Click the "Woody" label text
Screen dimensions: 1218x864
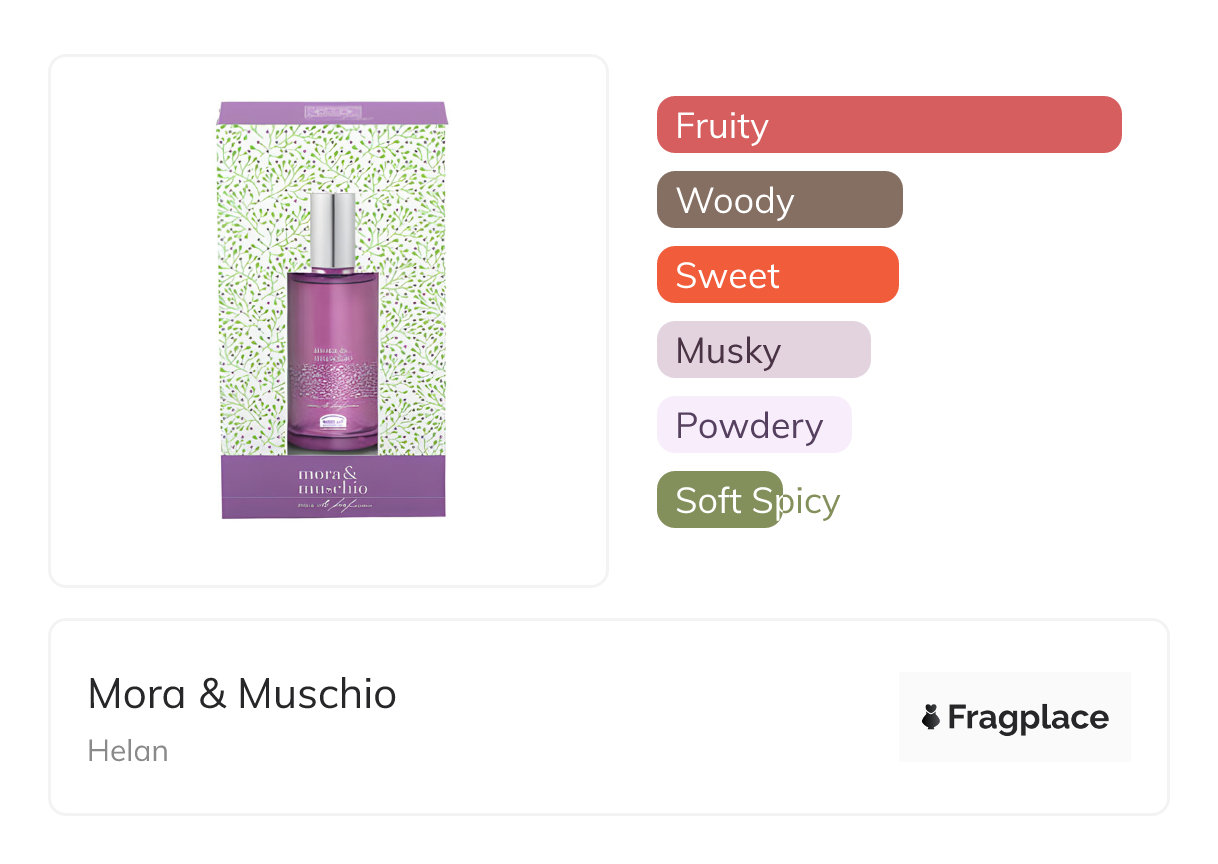734,201
